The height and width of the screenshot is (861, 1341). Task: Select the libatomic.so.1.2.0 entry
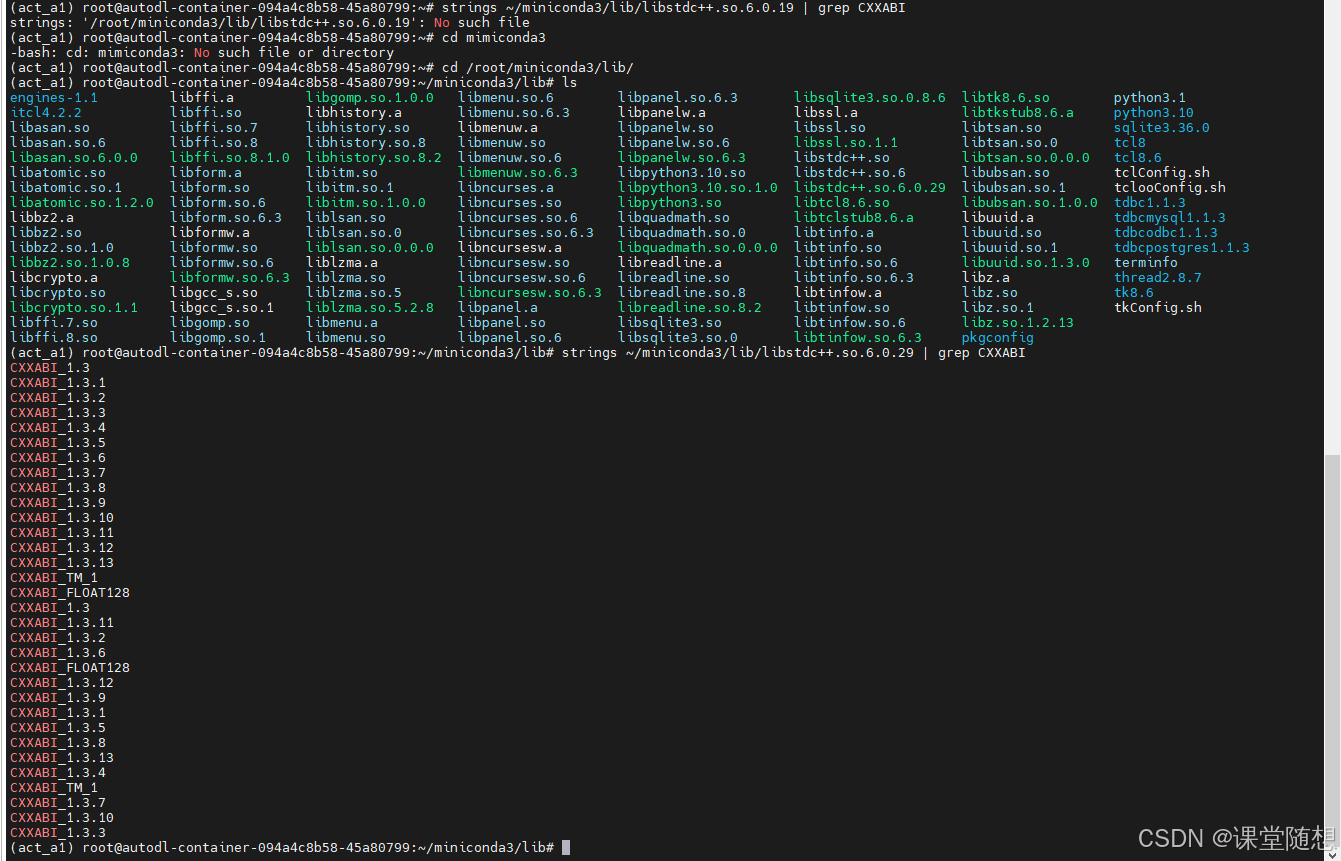pos(82,203)
